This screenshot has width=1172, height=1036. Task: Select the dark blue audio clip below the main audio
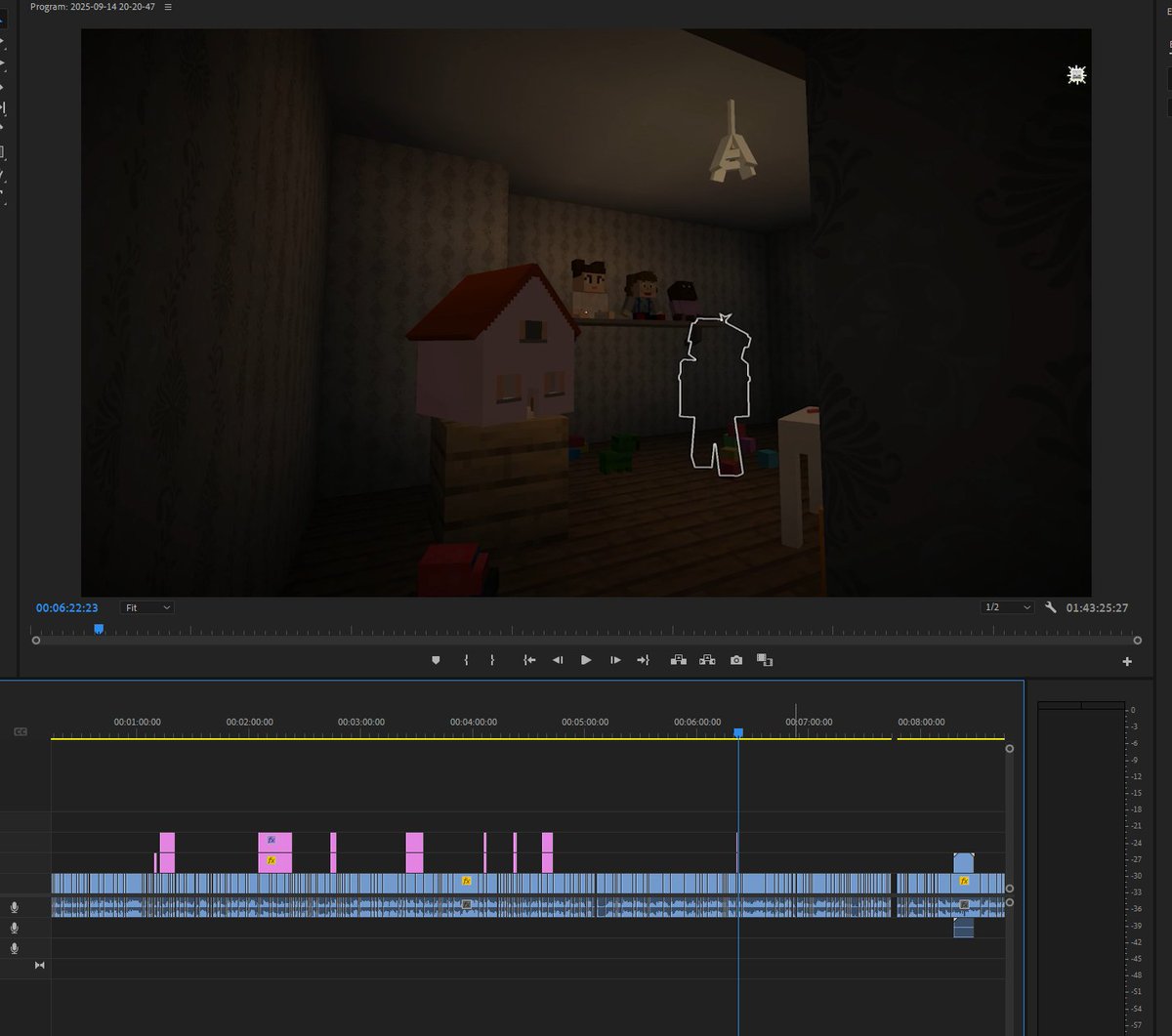point(964,928)
